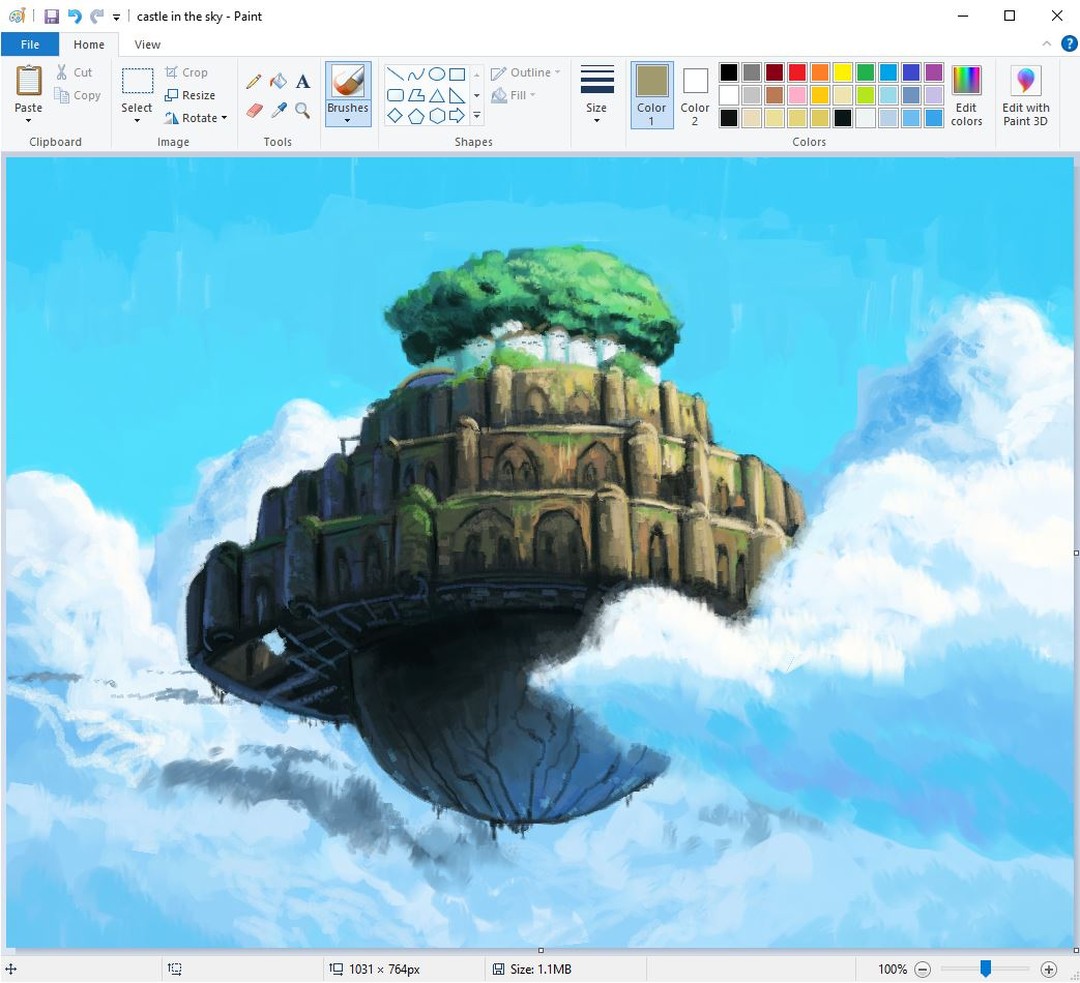Open Edit colors dialog
1080x983 pixels.
pos(966,95)
